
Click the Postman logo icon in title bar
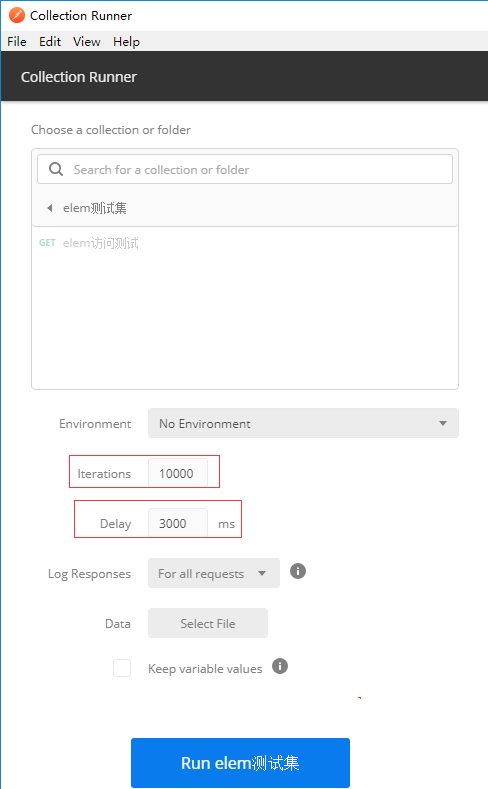click(x=17, y=15)
